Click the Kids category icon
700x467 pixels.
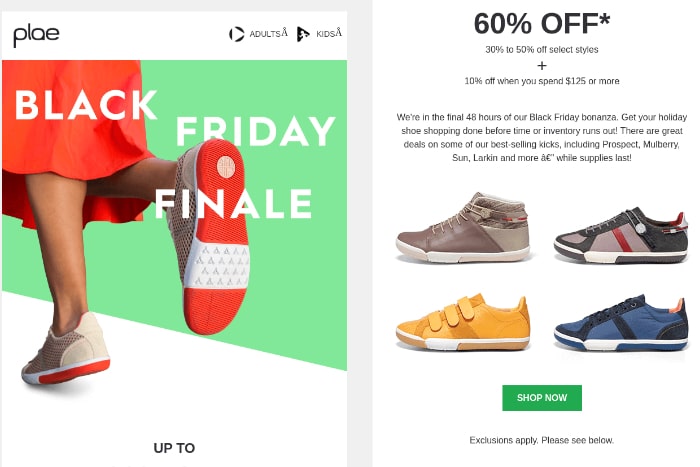[303, 34]
